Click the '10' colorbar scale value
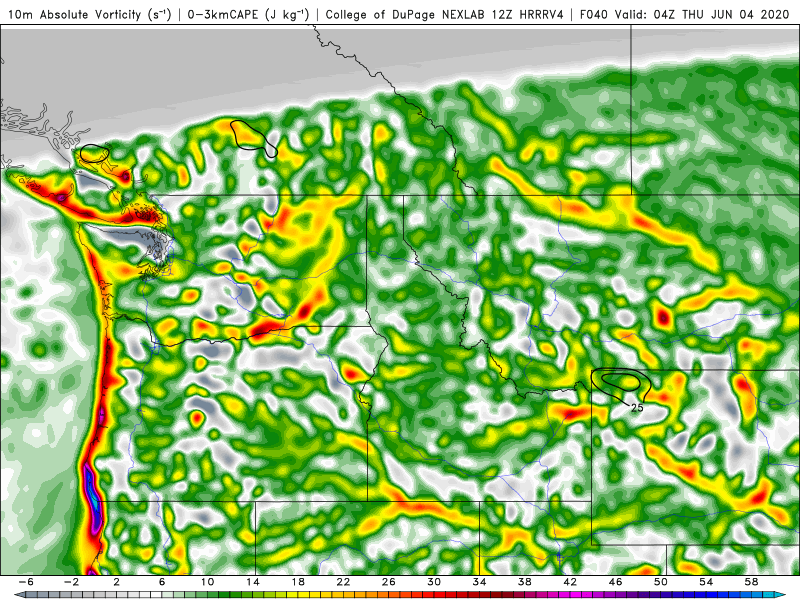The height and width of the screenshot is (600, 800). (207, 582)
